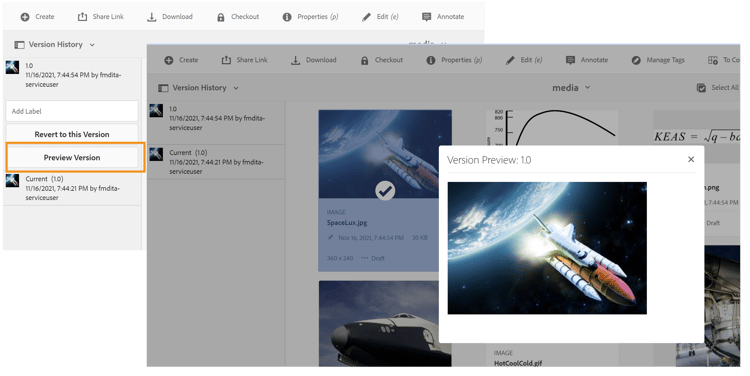Viewport: 750px width, 376px height.
Task: Select version 1.0 entry in front panel
Action: click(x=216, y=118)
